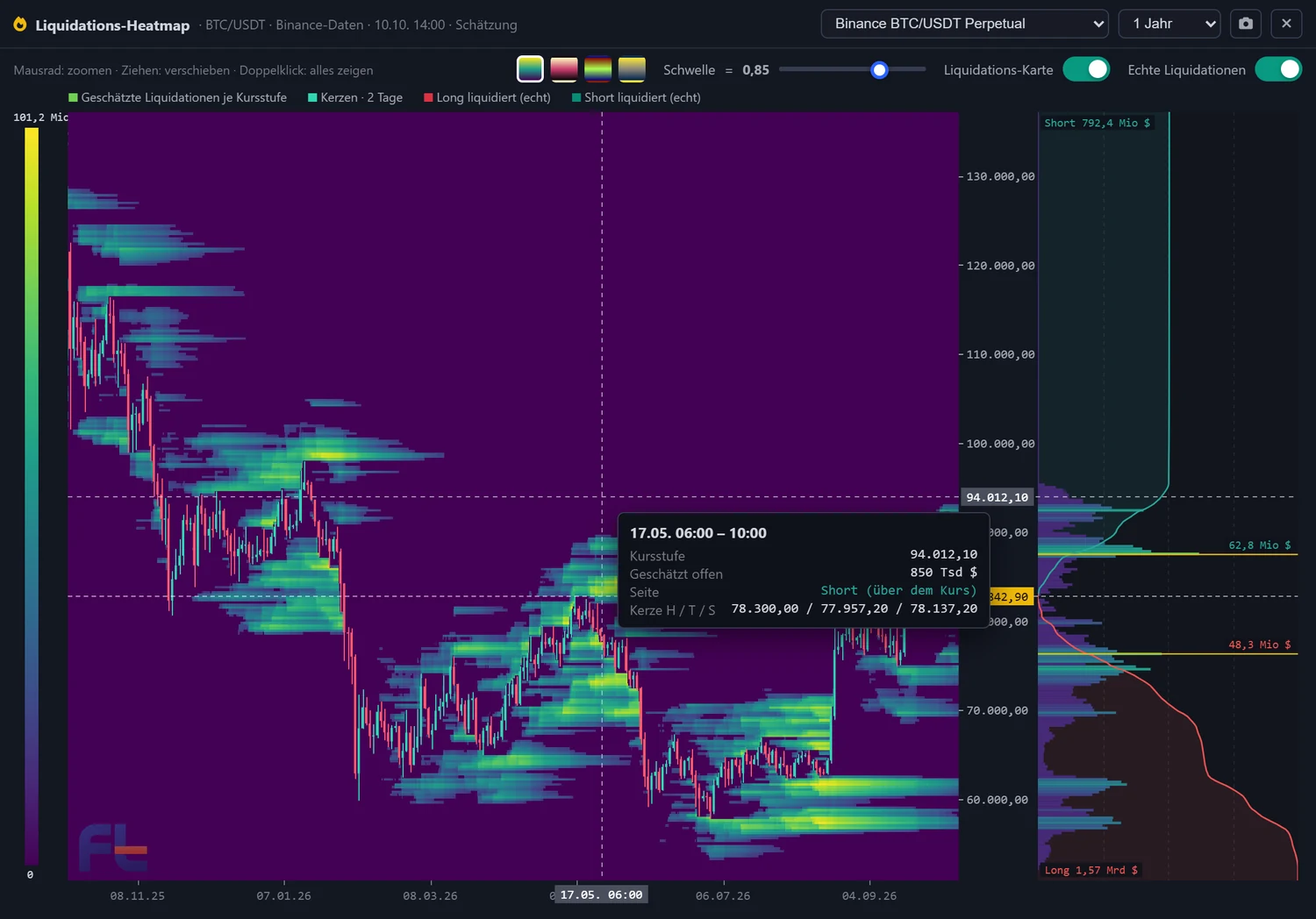Open the Binance BTC/USDT Perpetual dropdown

(965, 24)
